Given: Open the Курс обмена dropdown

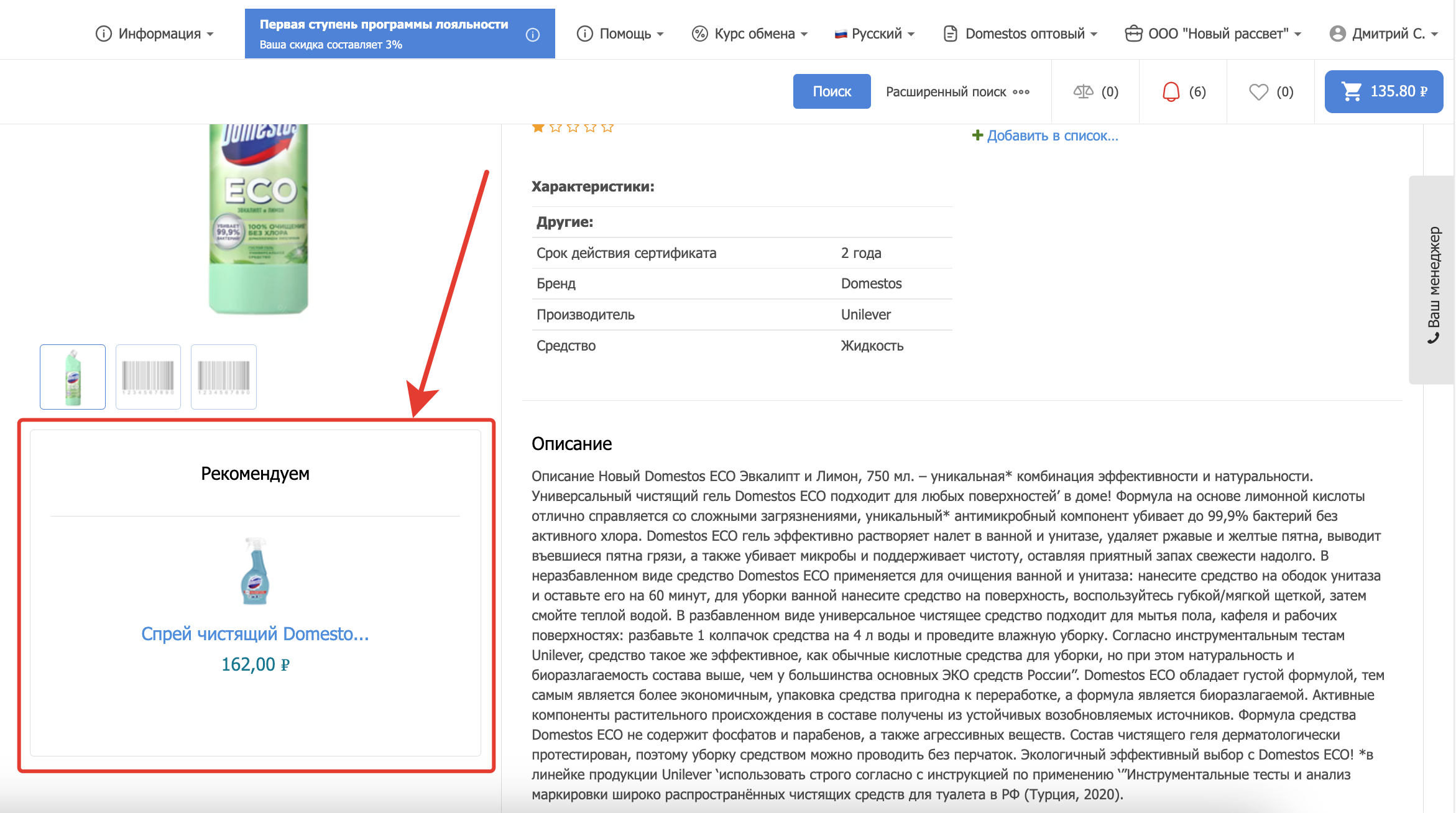Looking at the screenshot, I should point(750,34).
